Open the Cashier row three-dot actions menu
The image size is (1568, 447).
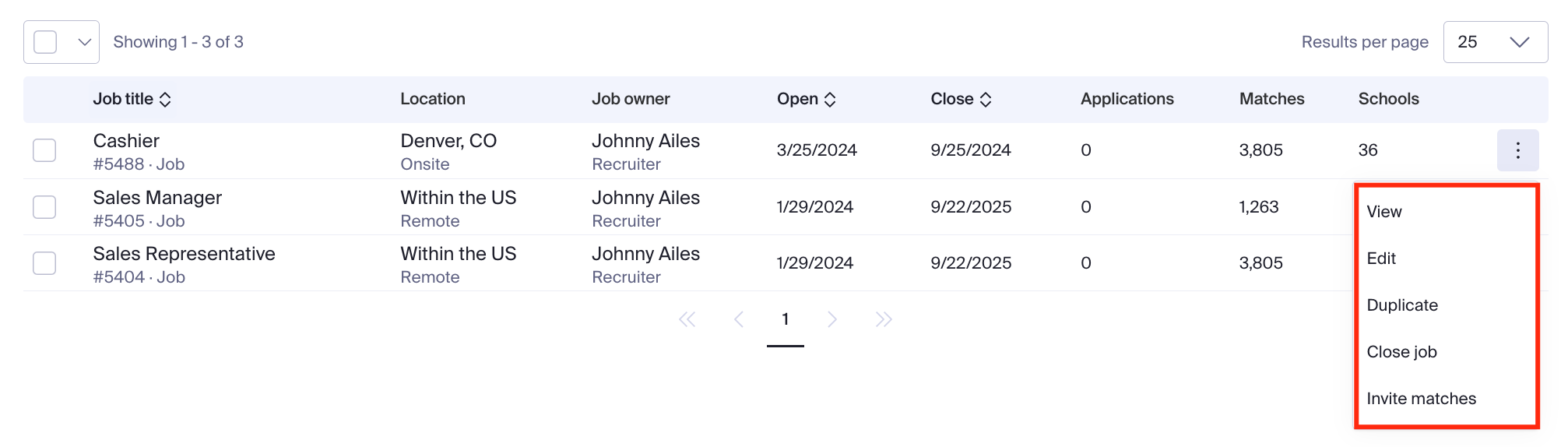(1517, 150)
